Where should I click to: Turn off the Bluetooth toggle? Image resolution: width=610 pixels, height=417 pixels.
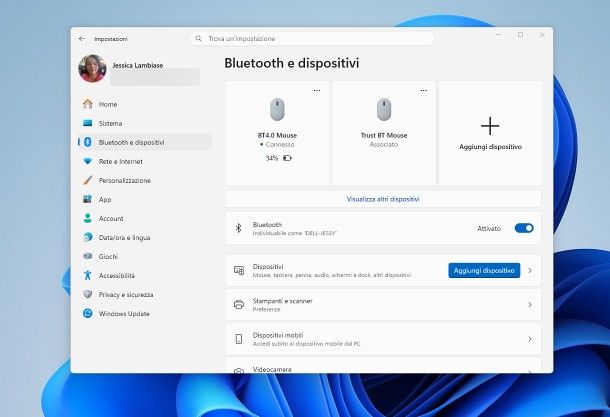524,228
